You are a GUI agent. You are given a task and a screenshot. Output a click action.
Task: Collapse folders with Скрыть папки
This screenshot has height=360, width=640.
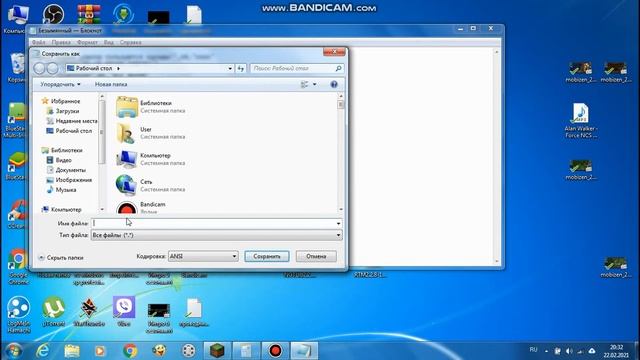60,258
